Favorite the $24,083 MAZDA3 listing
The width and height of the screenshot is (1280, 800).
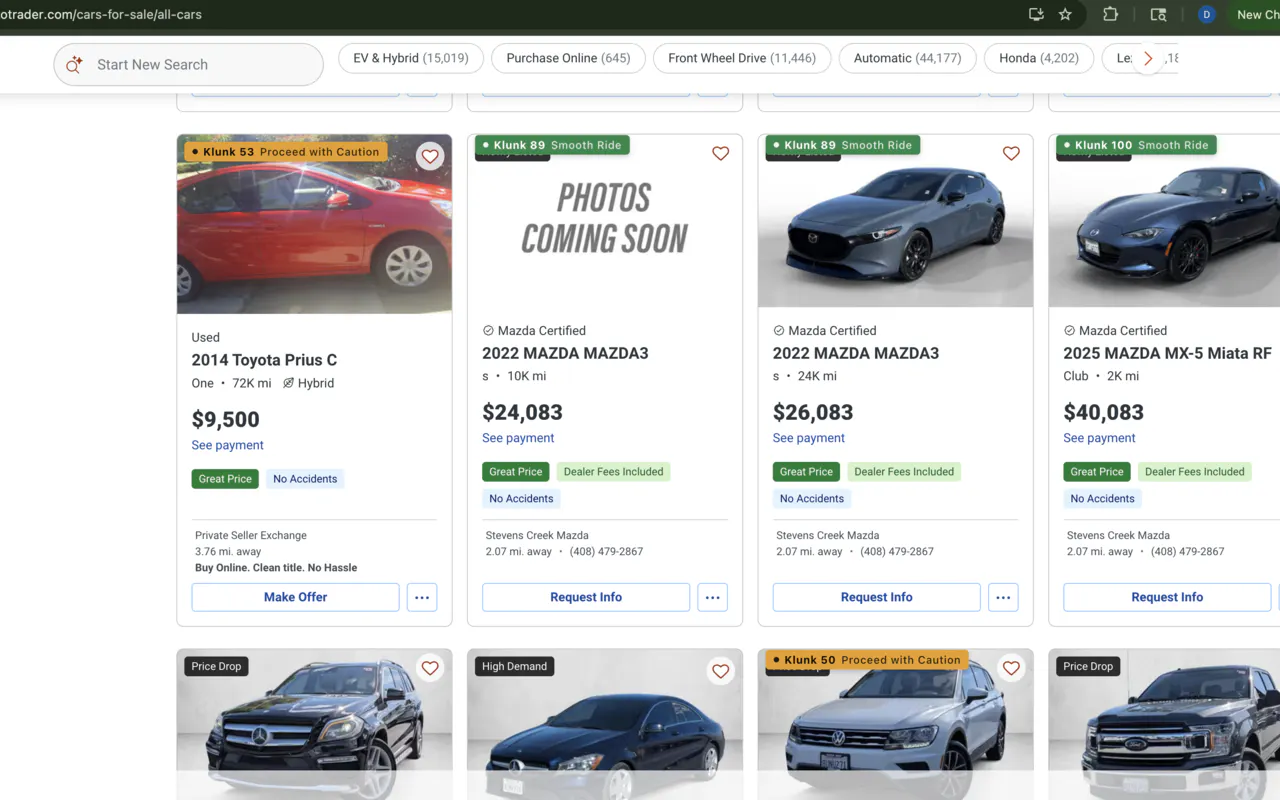click(x=720, y=153)
